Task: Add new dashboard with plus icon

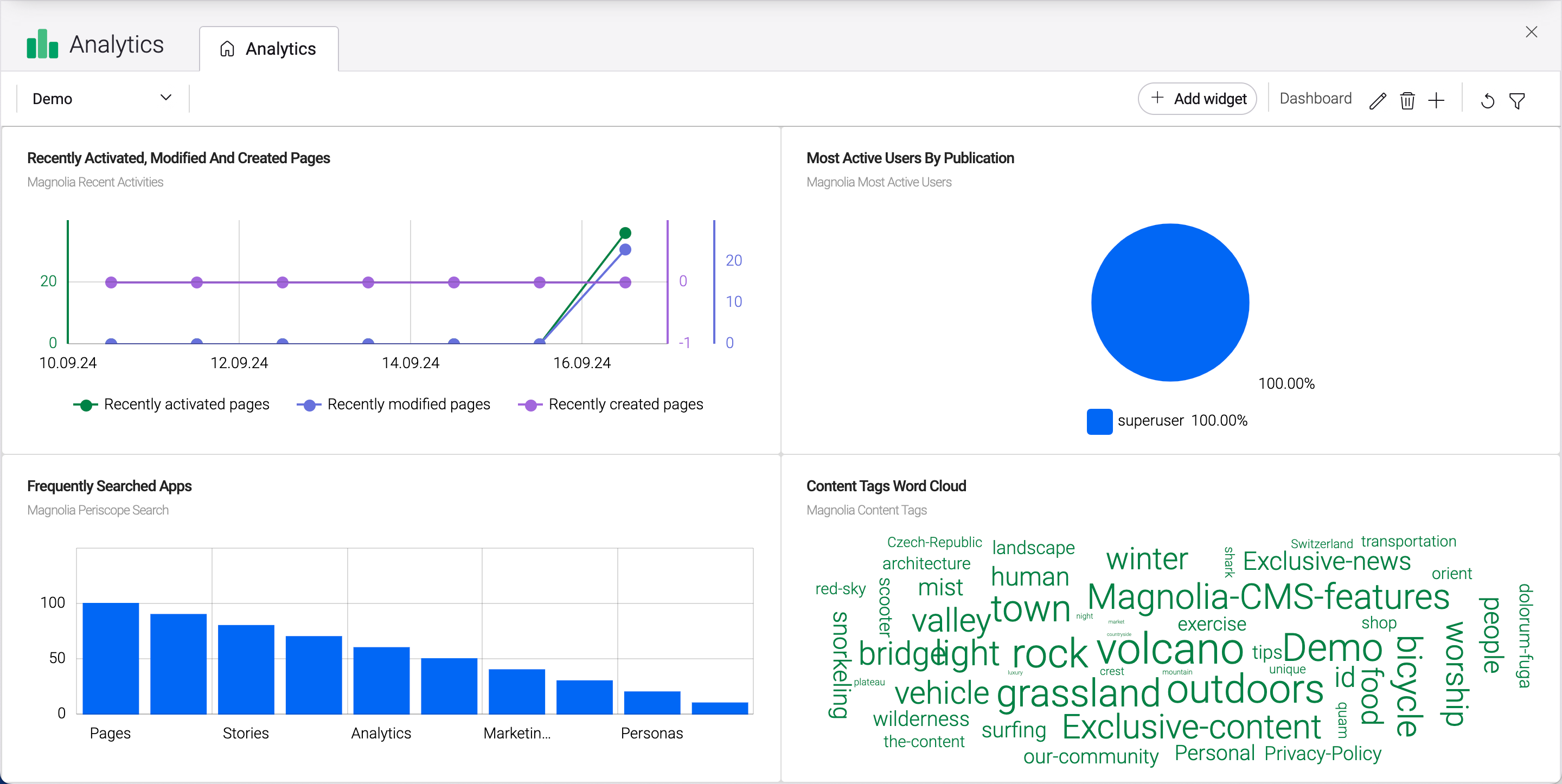Action: (1437, 100)
